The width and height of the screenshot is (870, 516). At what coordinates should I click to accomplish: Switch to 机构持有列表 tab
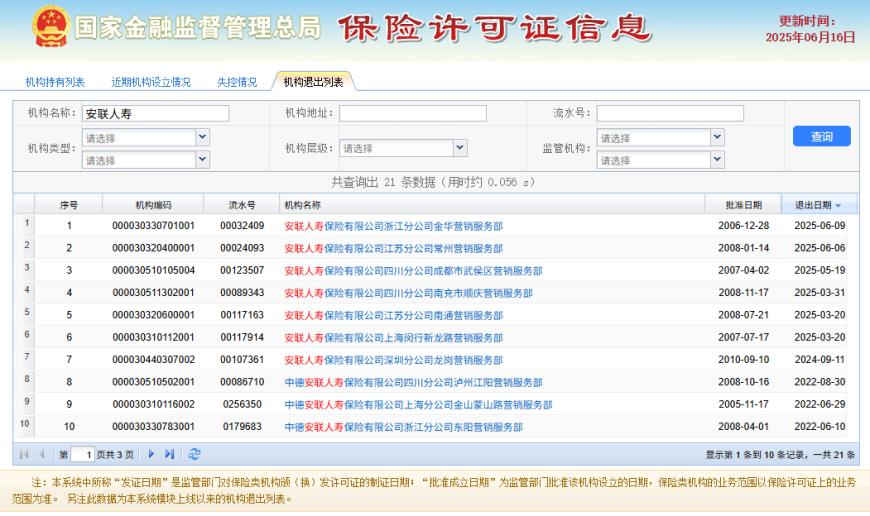coord(55,82)
